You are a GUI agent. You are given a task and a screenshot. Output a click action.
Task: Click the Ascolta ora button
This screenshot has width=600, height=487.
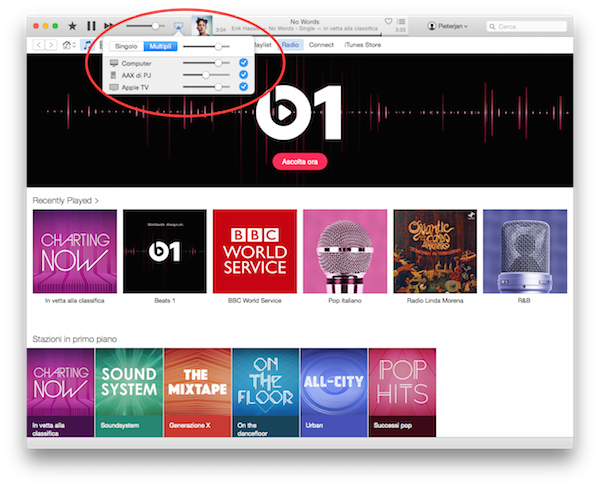point(300,162)
